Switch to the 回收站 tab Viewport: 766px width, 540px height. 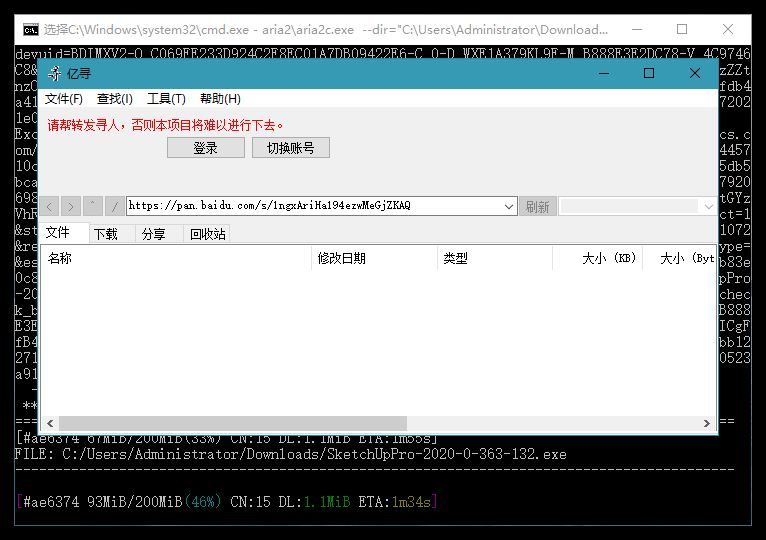coord(208,234)
